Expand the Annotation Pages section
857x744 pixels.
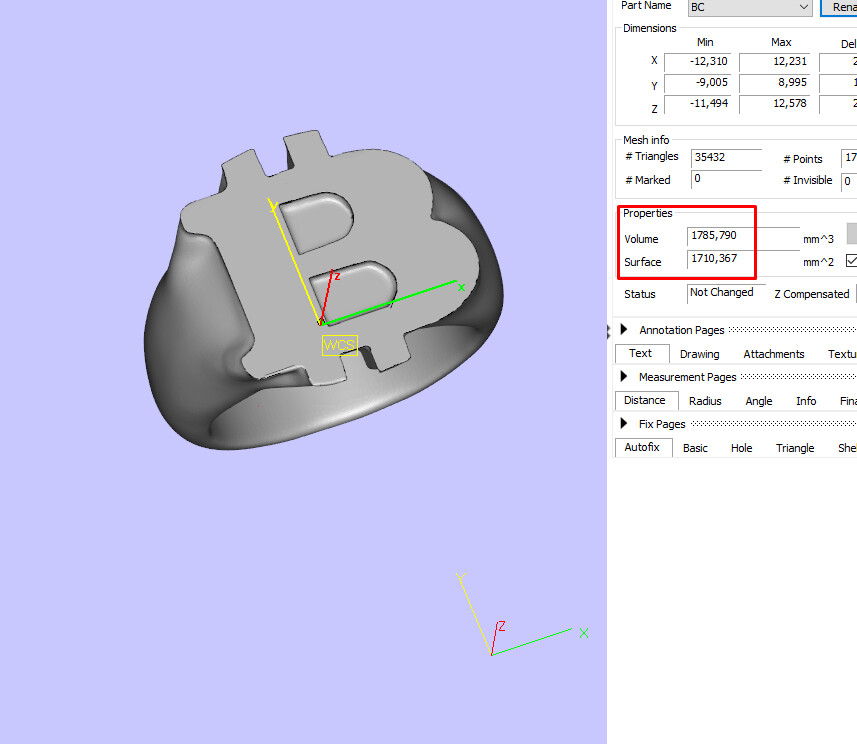tap(624, 330)
